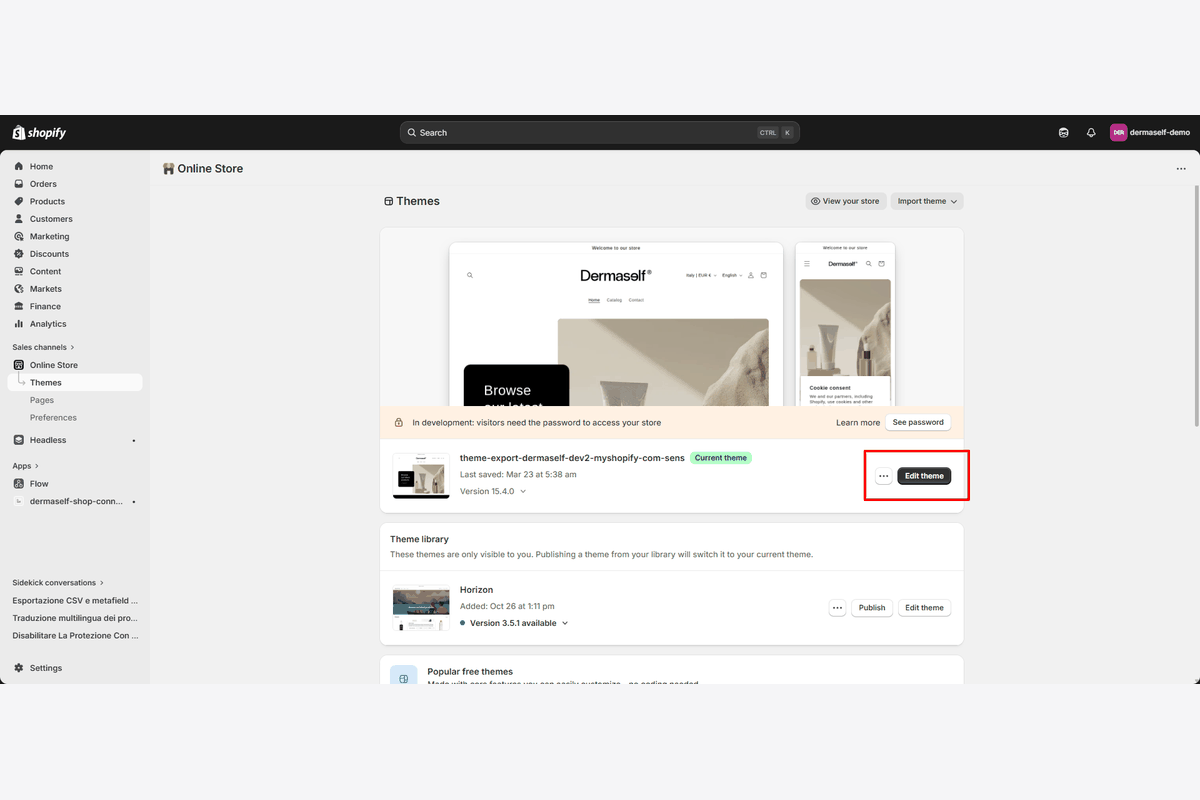Open the notifications bell
The image size is (1200, 800).
[1091, 133]
